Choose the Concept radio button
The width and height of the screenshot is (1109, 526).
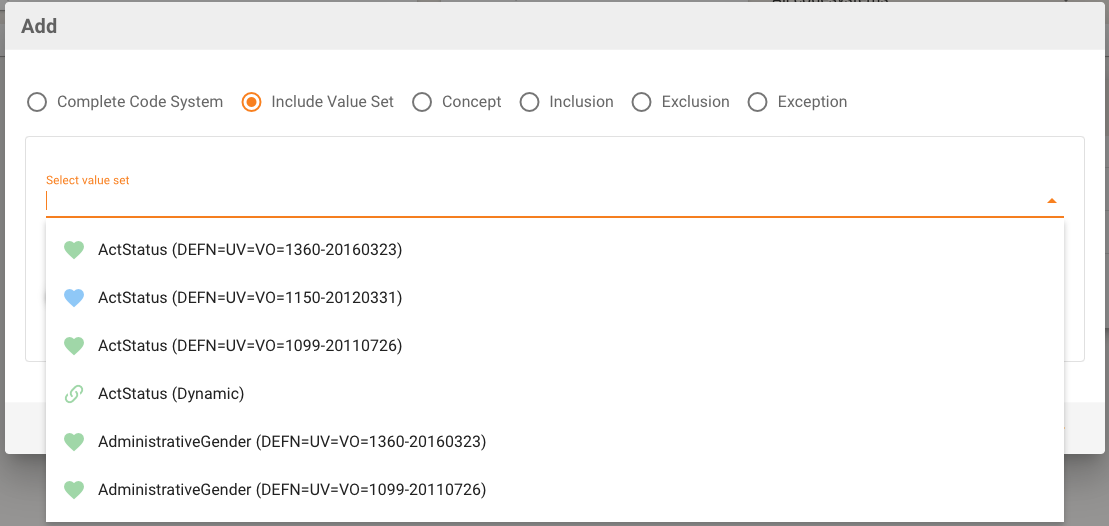pos(422,102)
